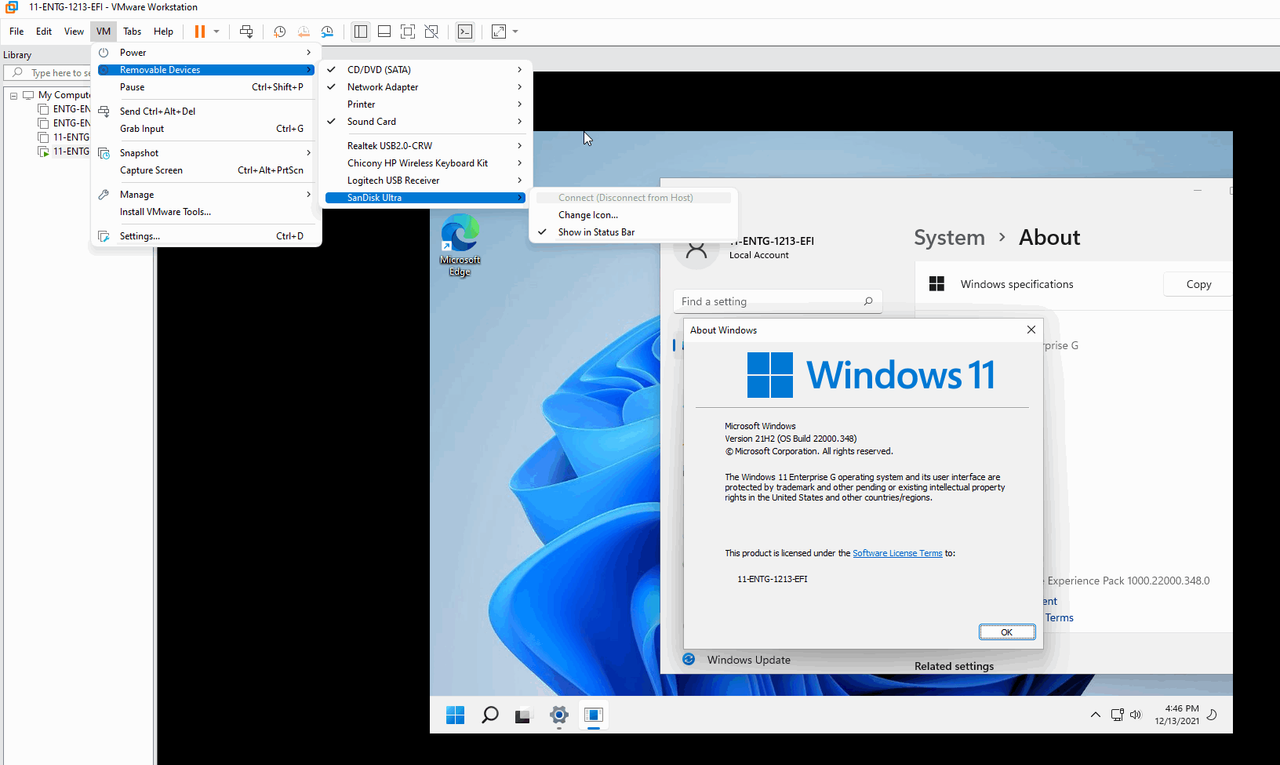
Task: Click the guest tray volume icon
Action: (1135, 715)
